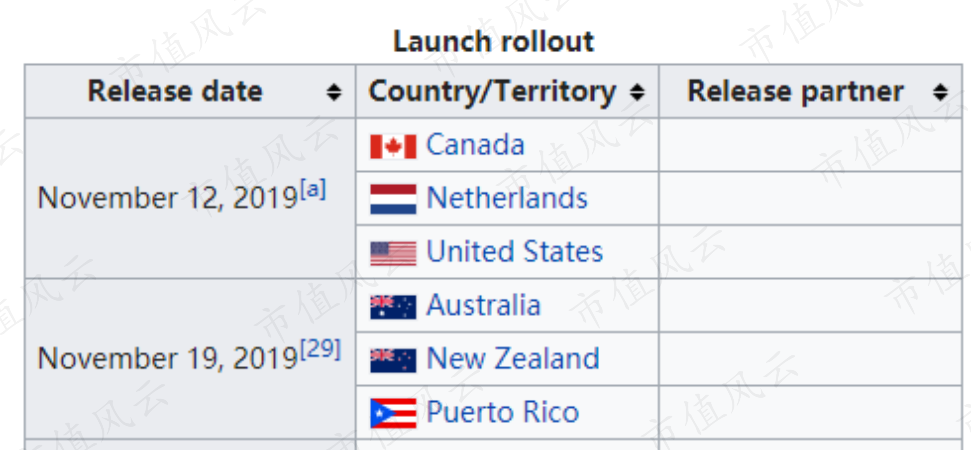Click the Australia flag icon

point(393,306)
